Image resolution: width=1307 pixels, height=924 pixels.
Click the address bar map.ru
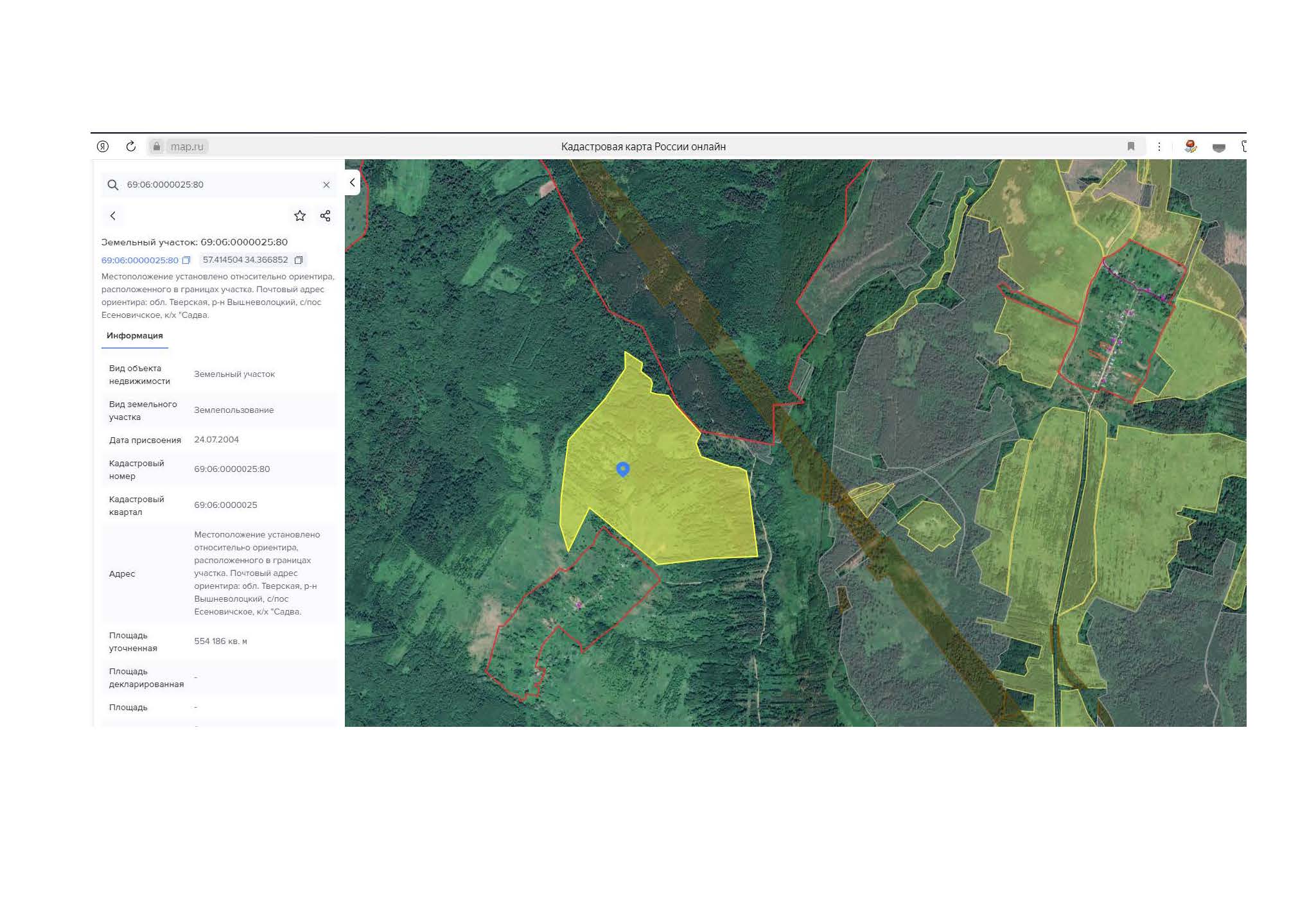(x=187, y=146)
